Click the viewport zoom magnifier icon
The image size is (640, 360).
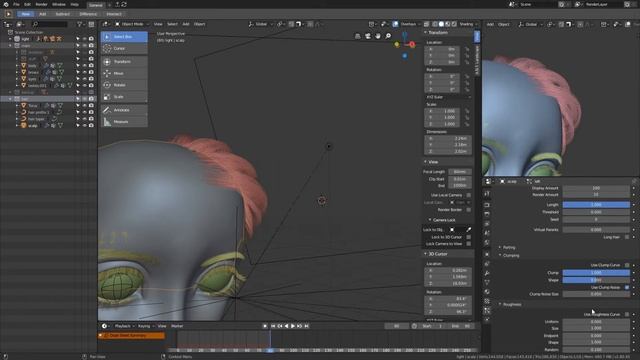(x=388, y=36)
